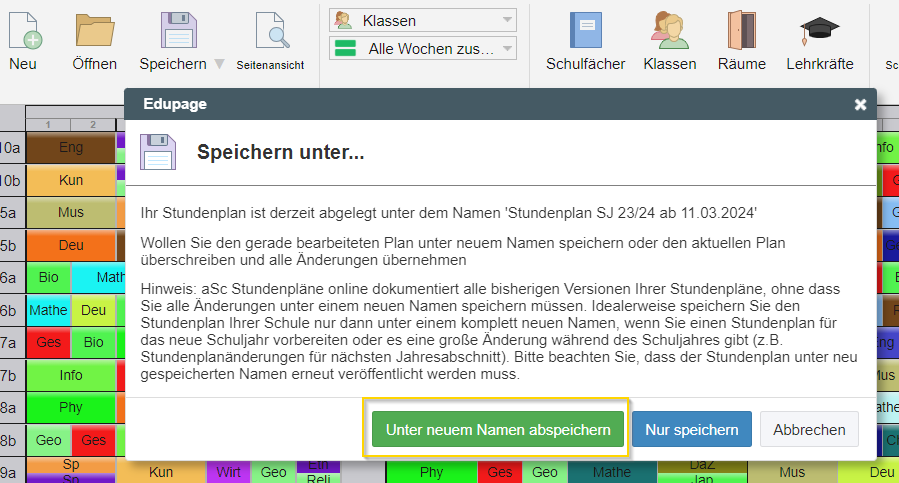Viewport: 899px width, 483px height.
Task: Select Phy lesson in row 8a
Action: (x=71, y=407)
